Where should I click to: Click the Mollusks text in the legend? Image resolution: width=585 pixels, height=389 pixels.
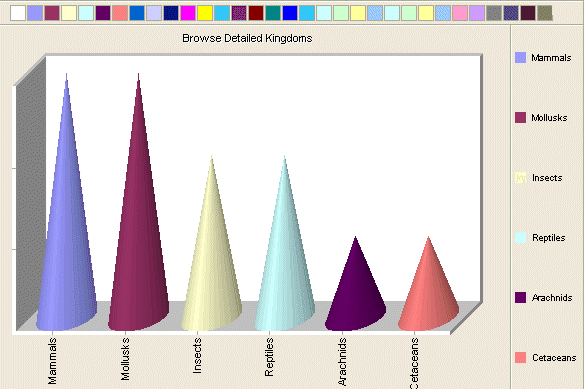(549, 118)
